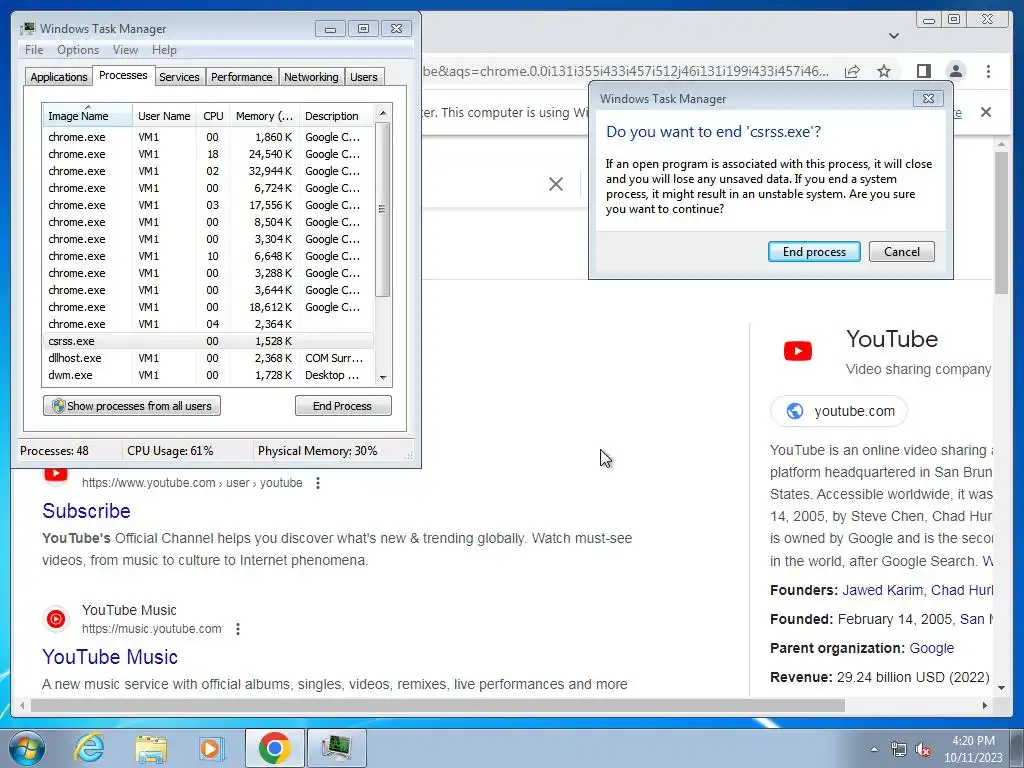Sort processes by CPU column

[x=214, y=116]
